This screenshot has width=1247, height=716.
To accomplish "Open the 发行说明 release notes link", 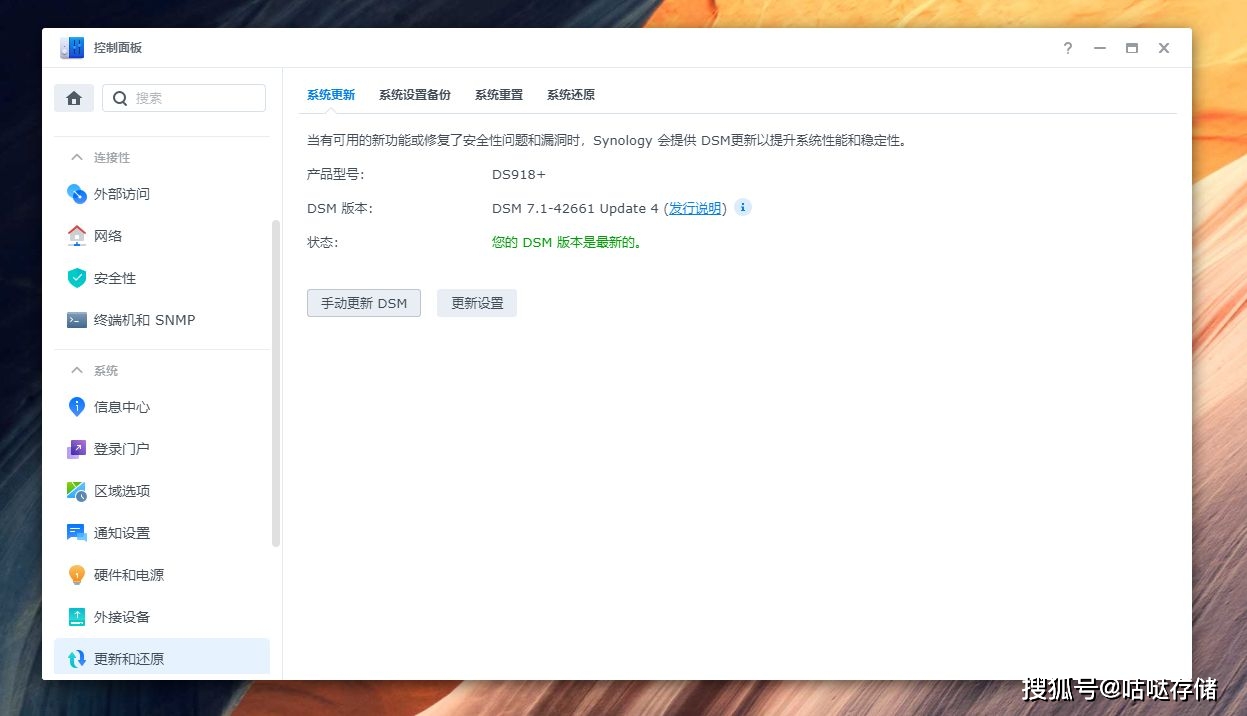I will coord(695,208).
